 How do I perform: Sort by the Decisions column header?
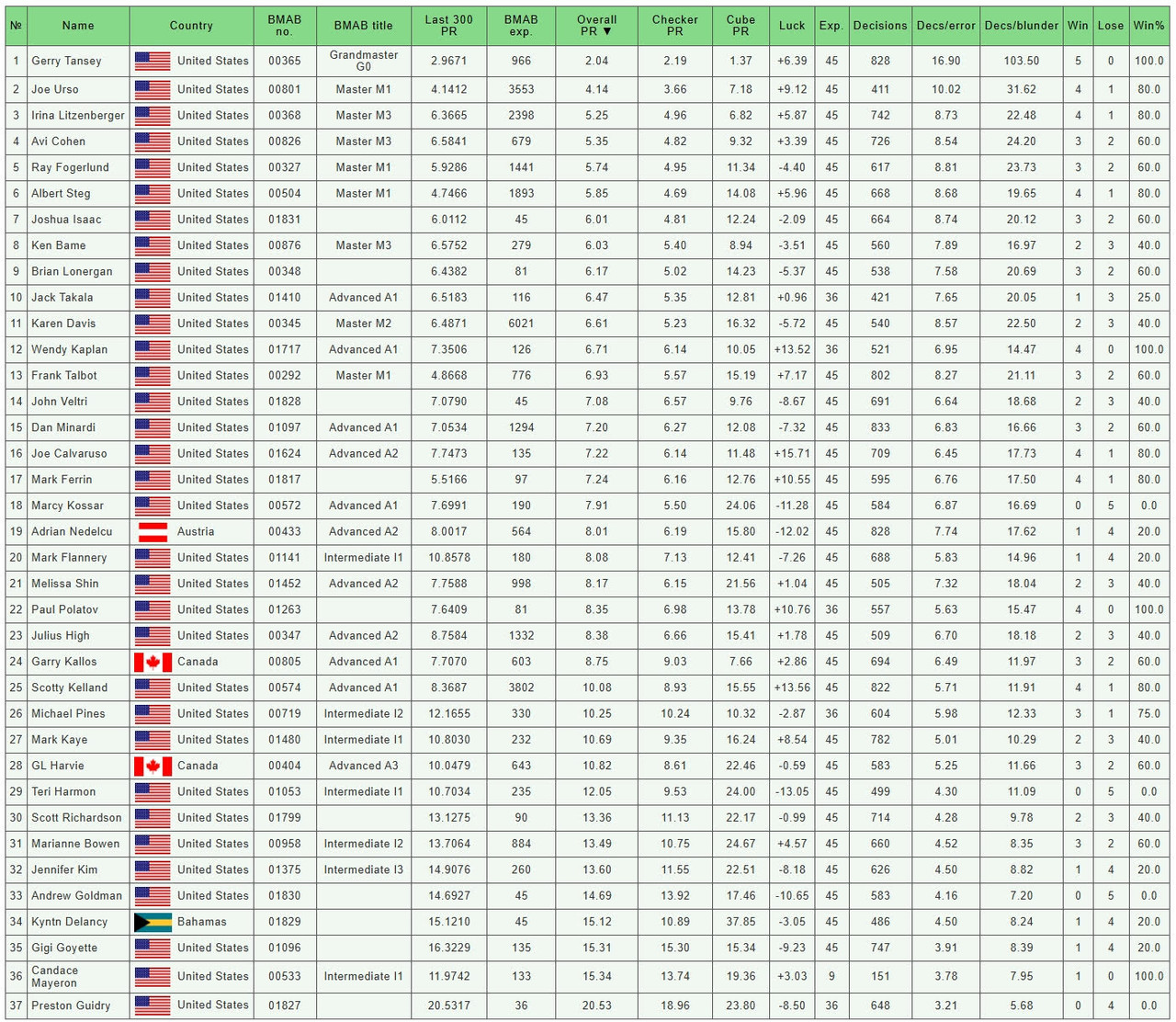[x=880, y=26]
